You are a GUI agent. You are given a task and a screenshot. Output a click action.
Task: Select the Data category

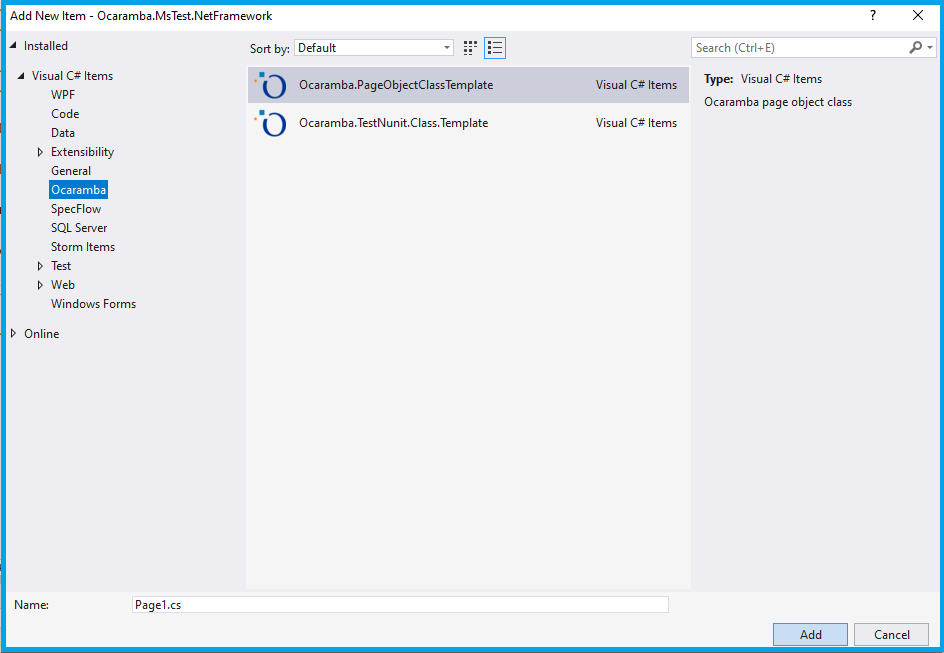tap(63, 133)
